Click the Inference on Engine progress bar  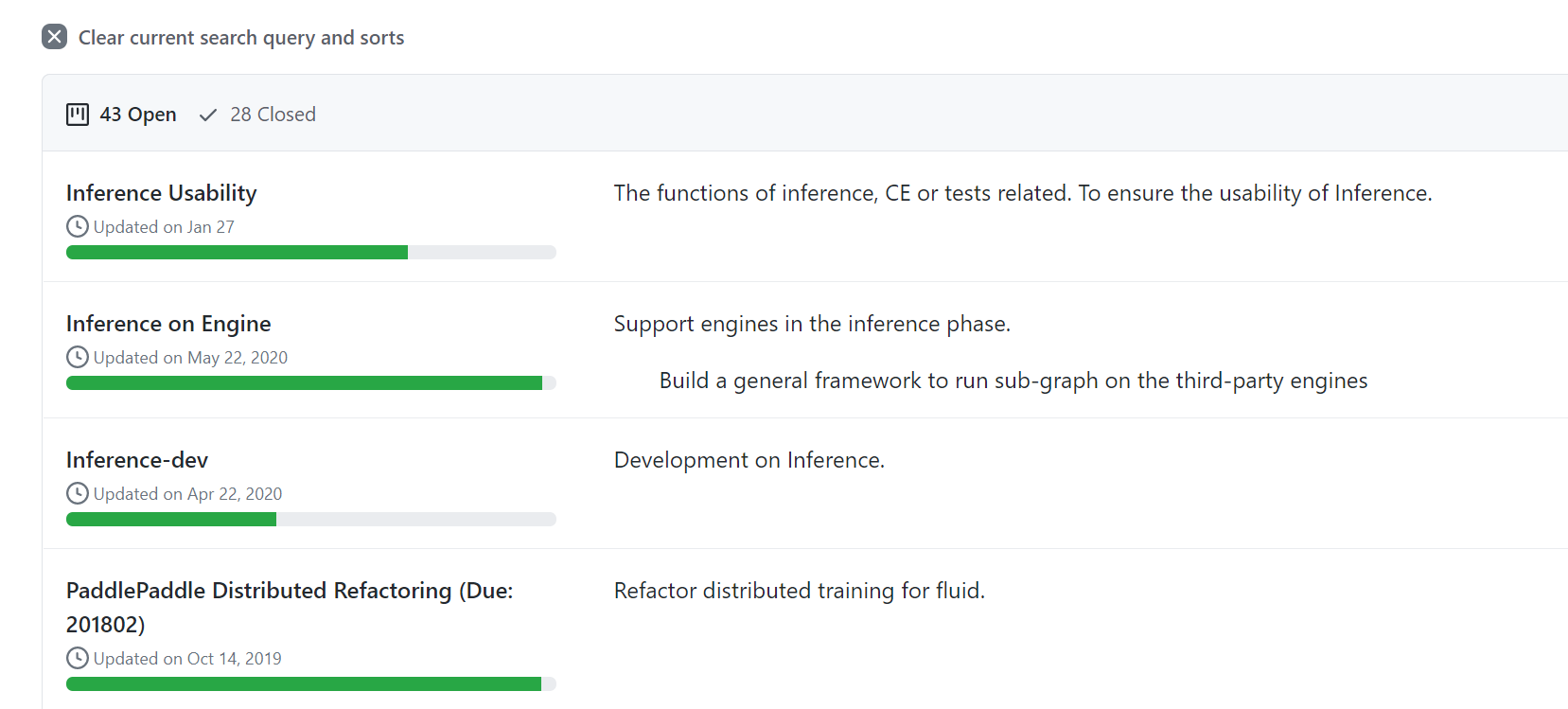coord(310,382)
